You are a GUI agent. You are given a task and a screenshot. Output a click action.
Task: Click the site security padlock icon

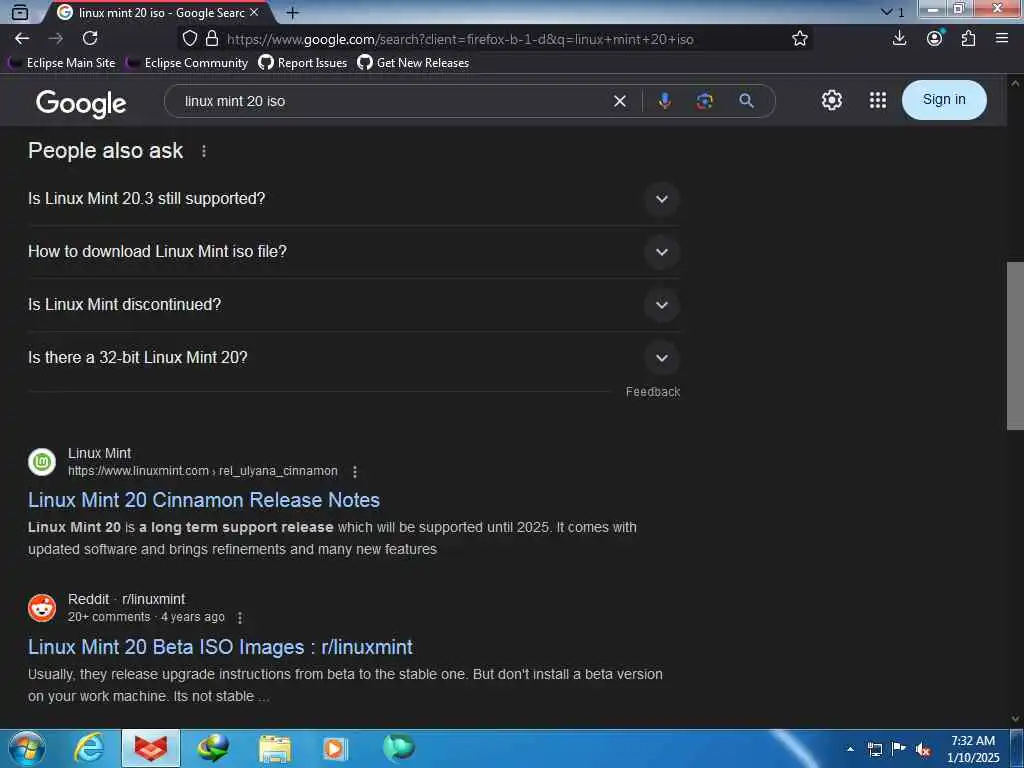(x=212, y=39)
